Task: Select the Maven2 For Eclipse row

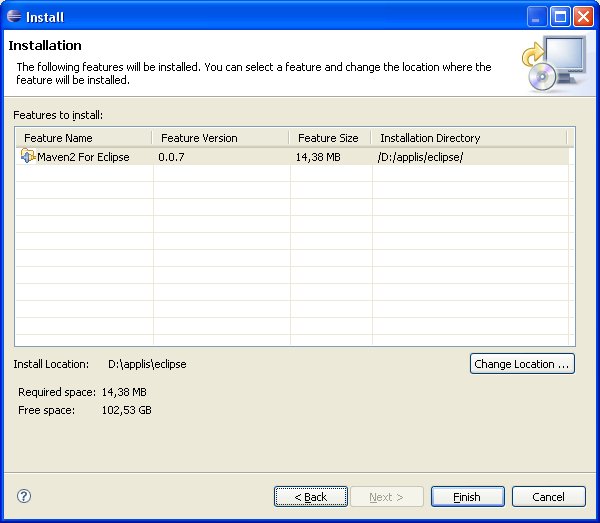Action: tap(83, 157)
